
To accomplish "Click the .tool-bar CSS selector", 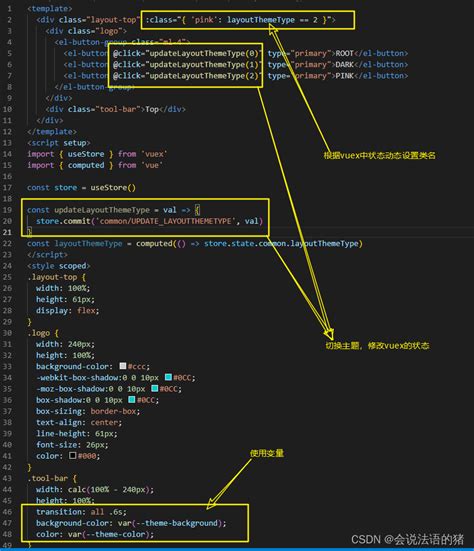I will pyautogui.click(x=47, y=478).
